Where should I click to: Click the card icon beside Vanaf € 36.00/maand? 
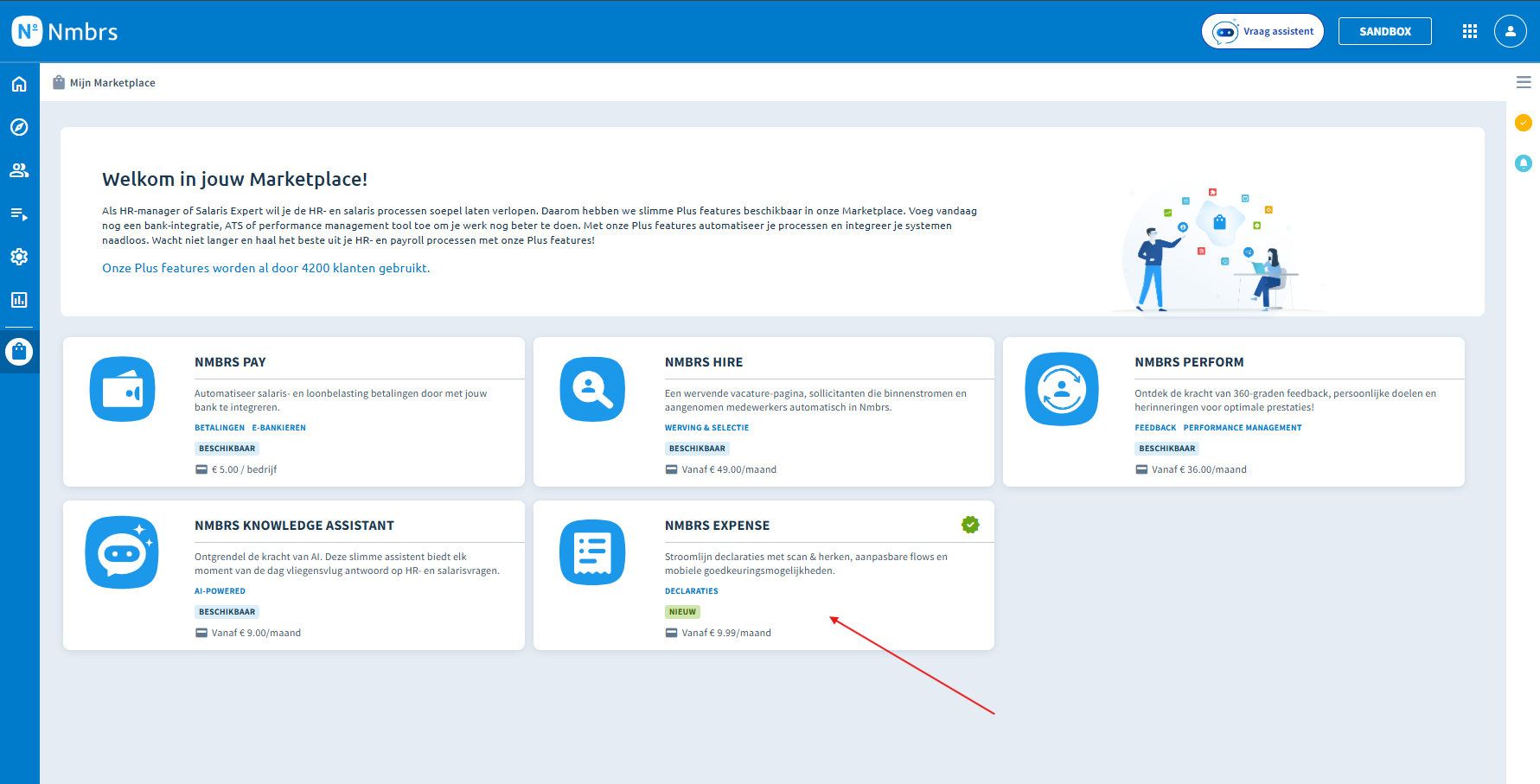1141,469
